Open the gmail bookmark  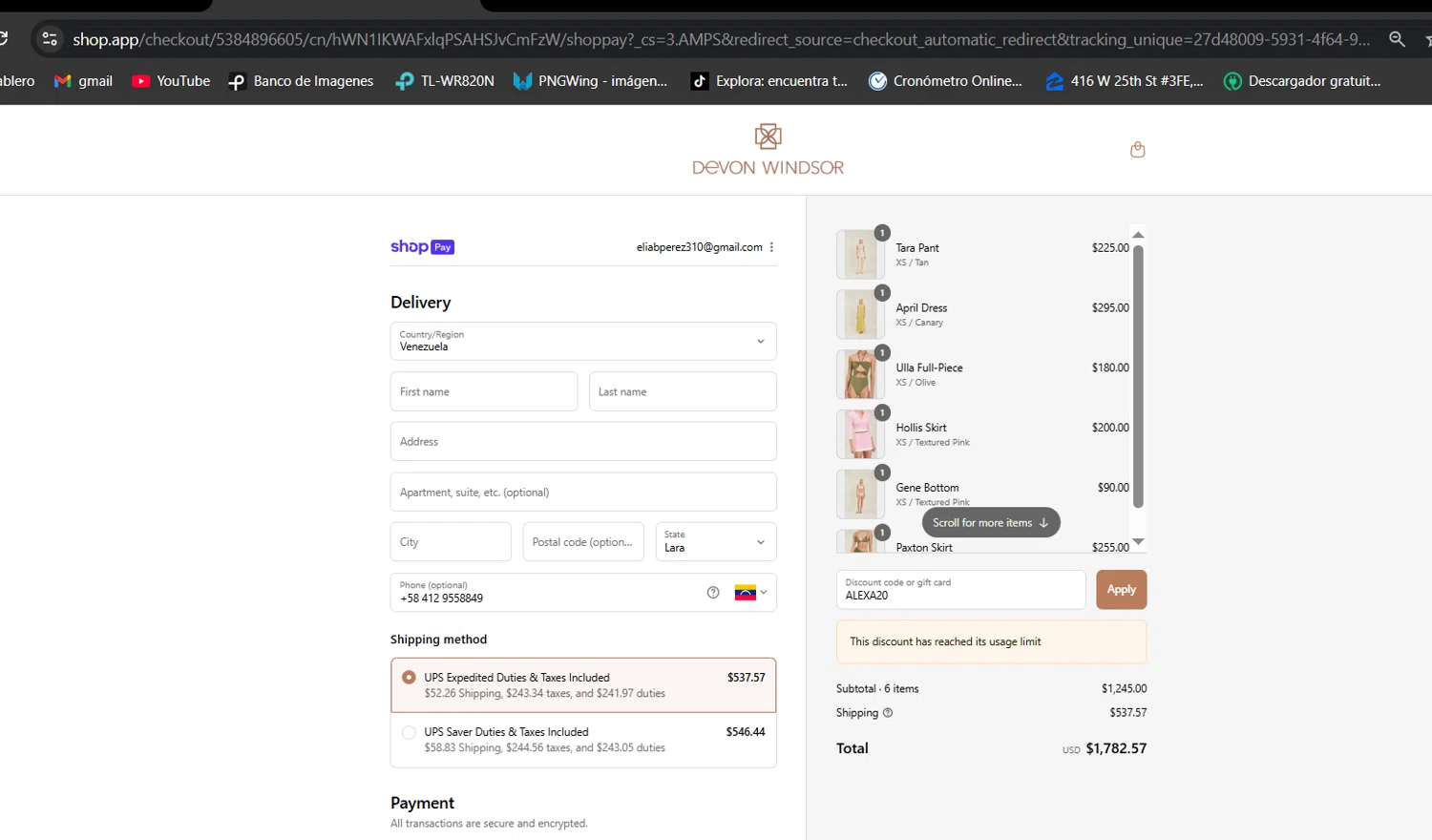point(83,81)
